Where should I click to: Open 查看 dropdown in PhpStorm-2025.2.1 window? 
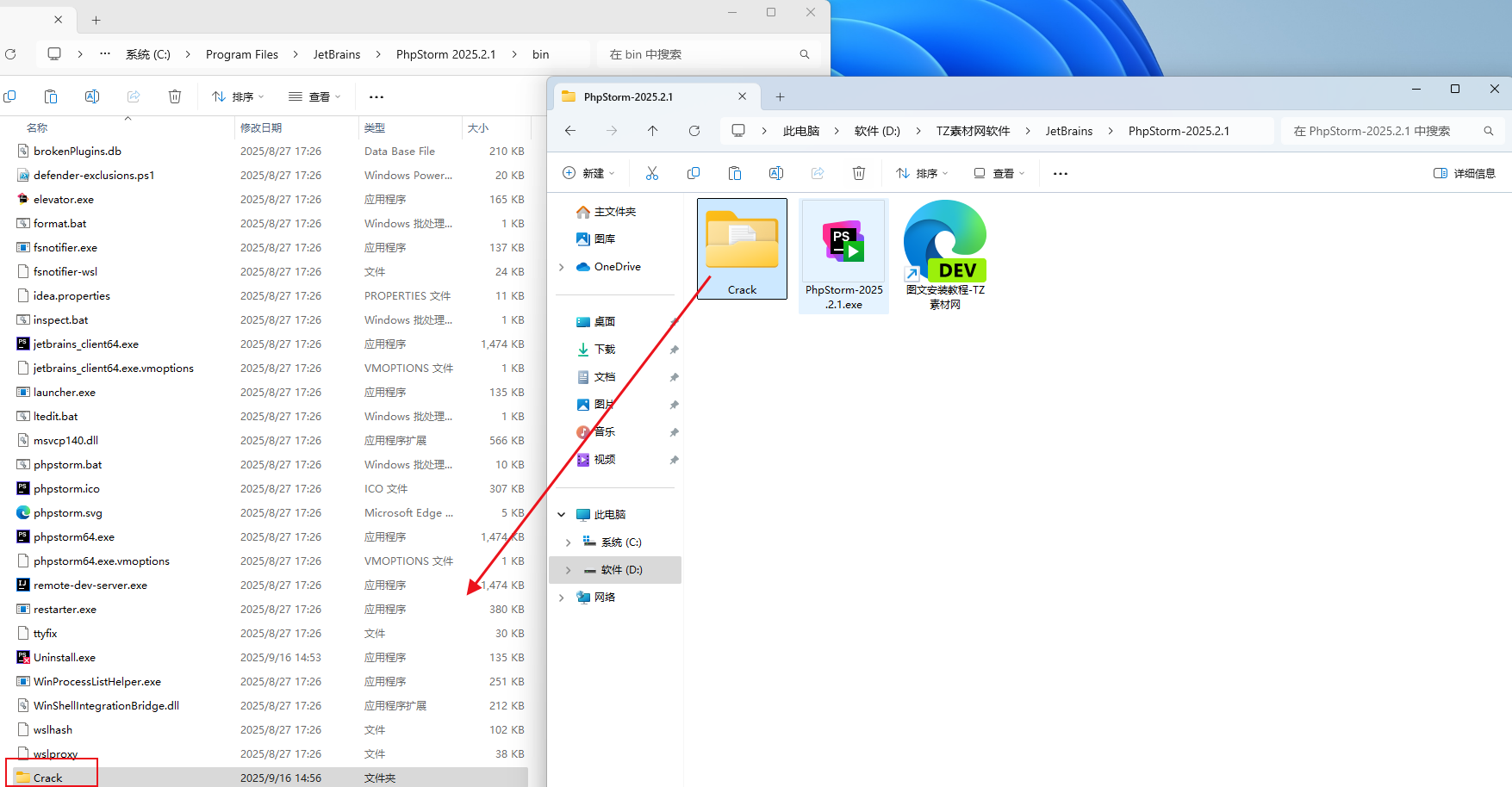(999, 173)
